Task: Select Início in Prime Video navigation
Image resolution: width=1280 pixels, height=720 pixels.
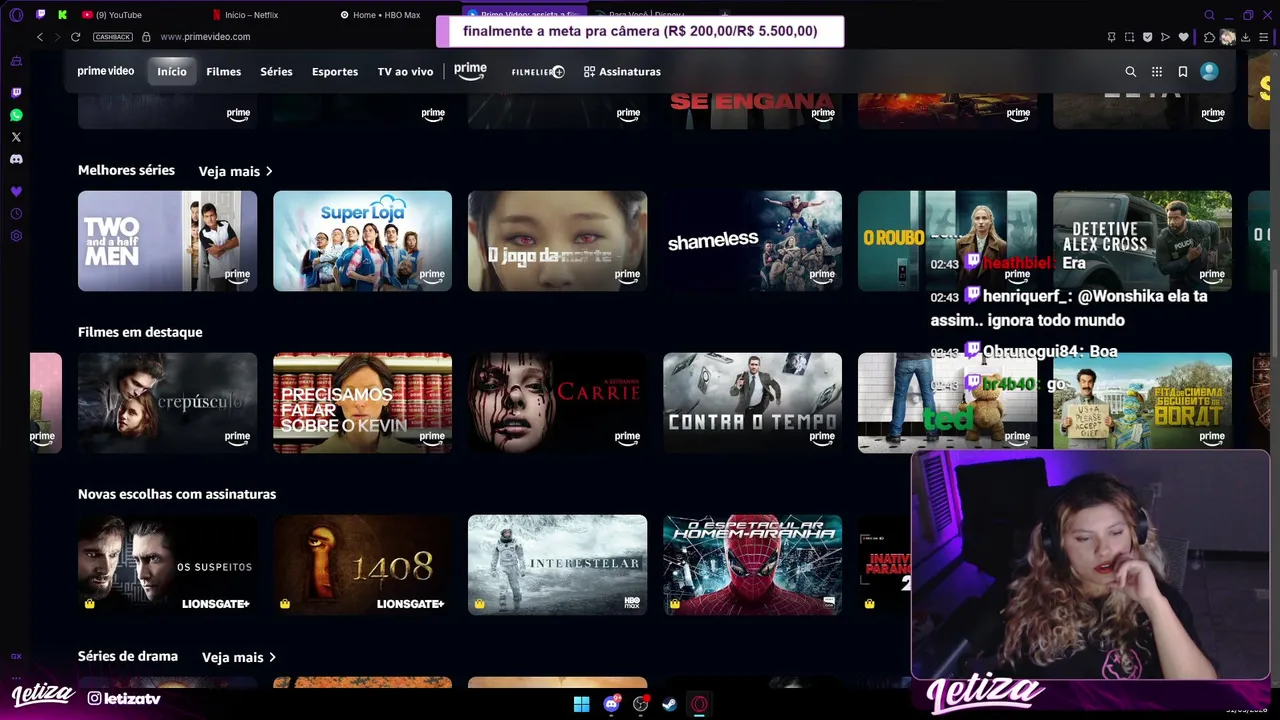Action: (172, 72)
